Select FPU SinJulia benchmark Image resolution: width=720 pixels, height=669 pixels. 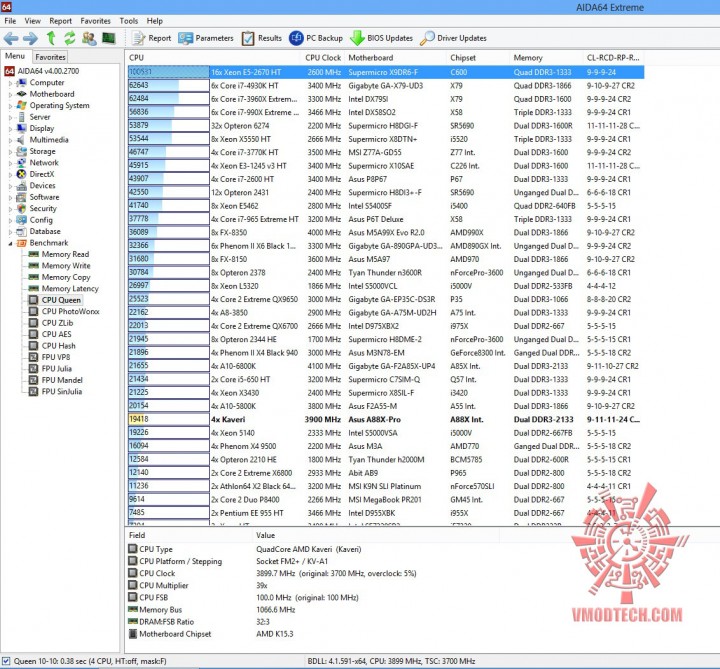click(x=56, y=392)
